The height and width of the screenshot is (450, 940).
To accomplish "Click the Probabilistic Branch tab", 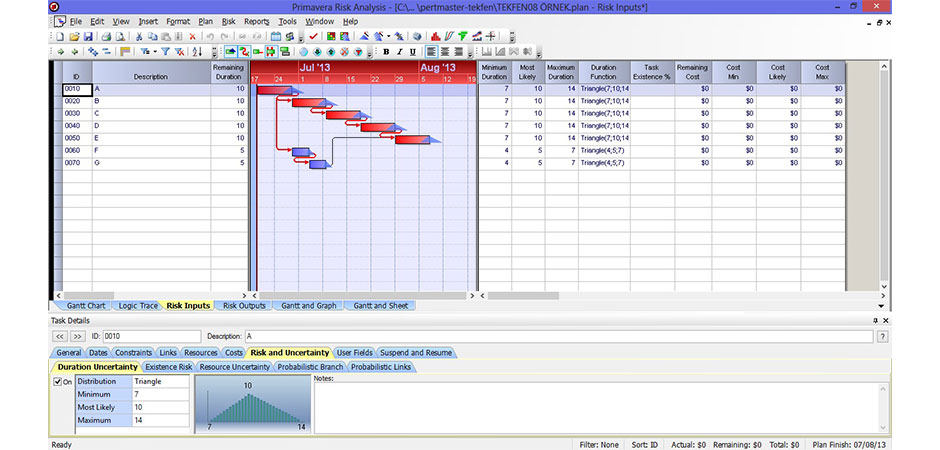I will pyautogui.click(x=309, y=367).
